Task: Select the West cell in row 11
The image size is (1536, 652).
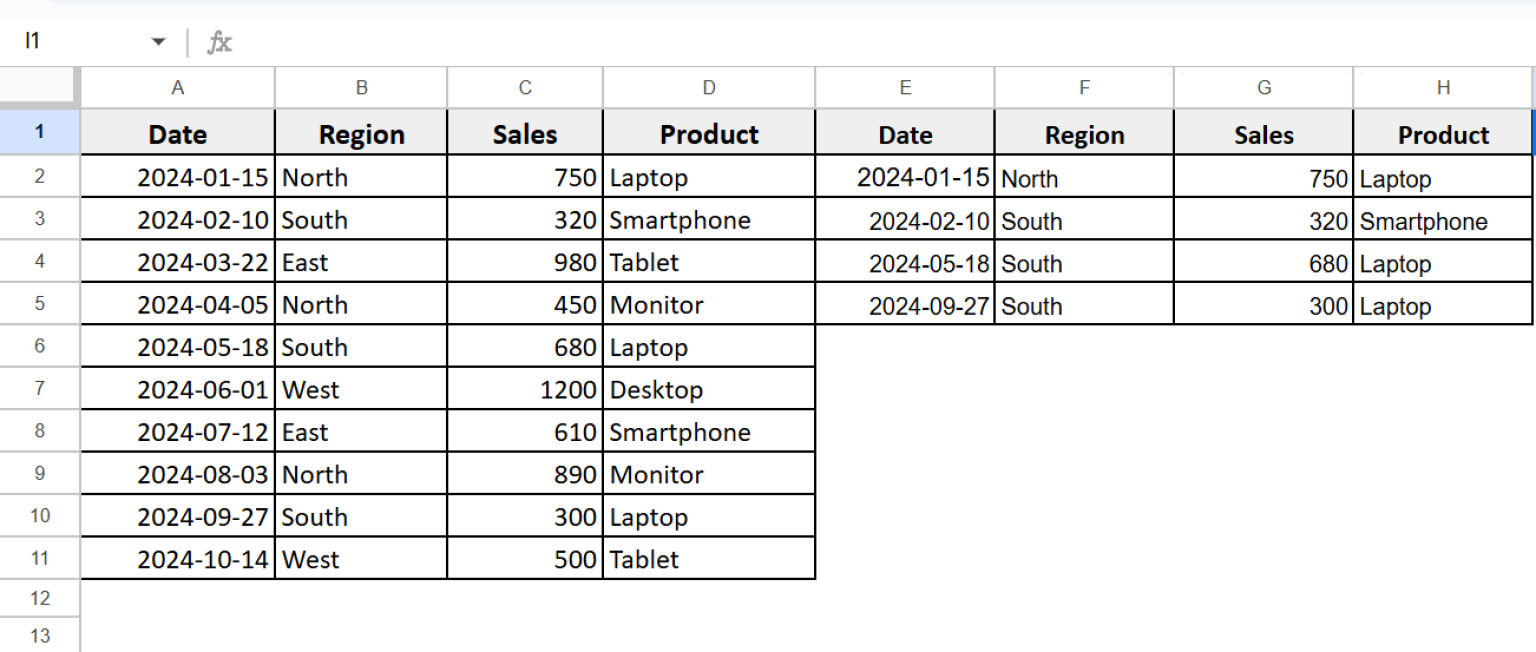Action: click(360, 558)
